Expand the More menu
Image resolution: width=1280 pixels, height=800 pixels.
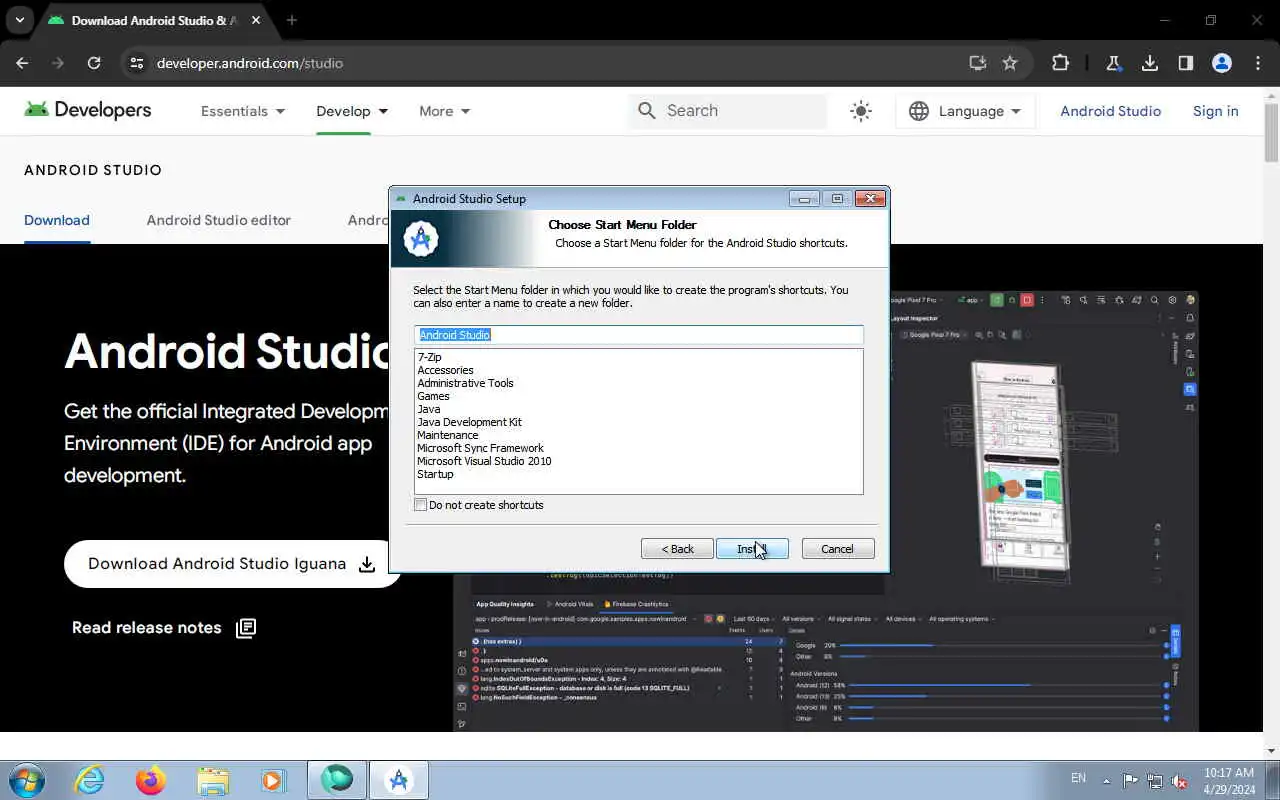coord(445,111)
